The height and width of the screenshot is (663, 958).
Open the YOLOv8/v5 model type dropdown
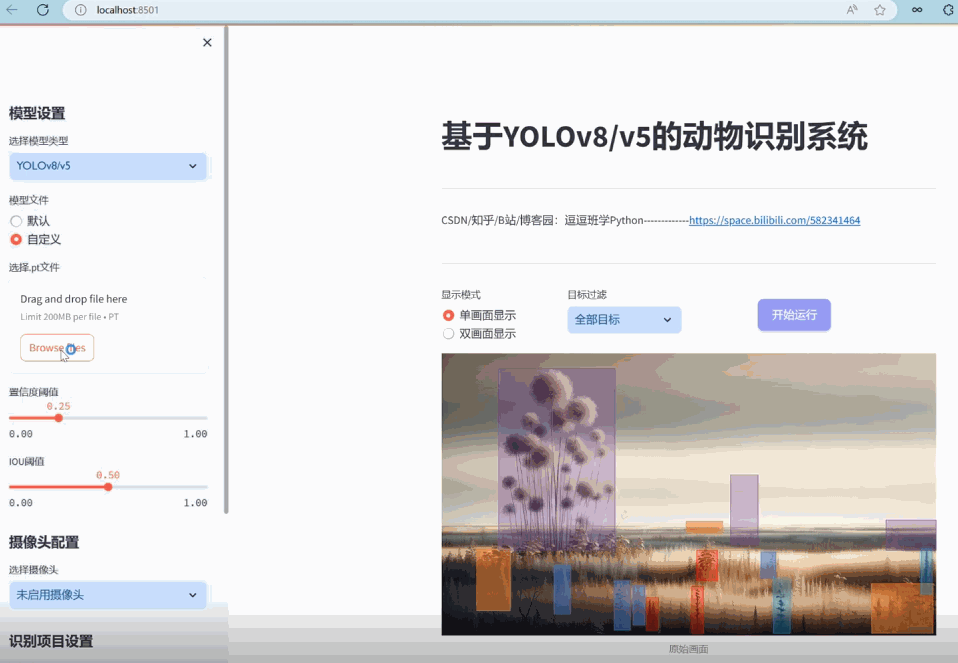pos(107,166)
